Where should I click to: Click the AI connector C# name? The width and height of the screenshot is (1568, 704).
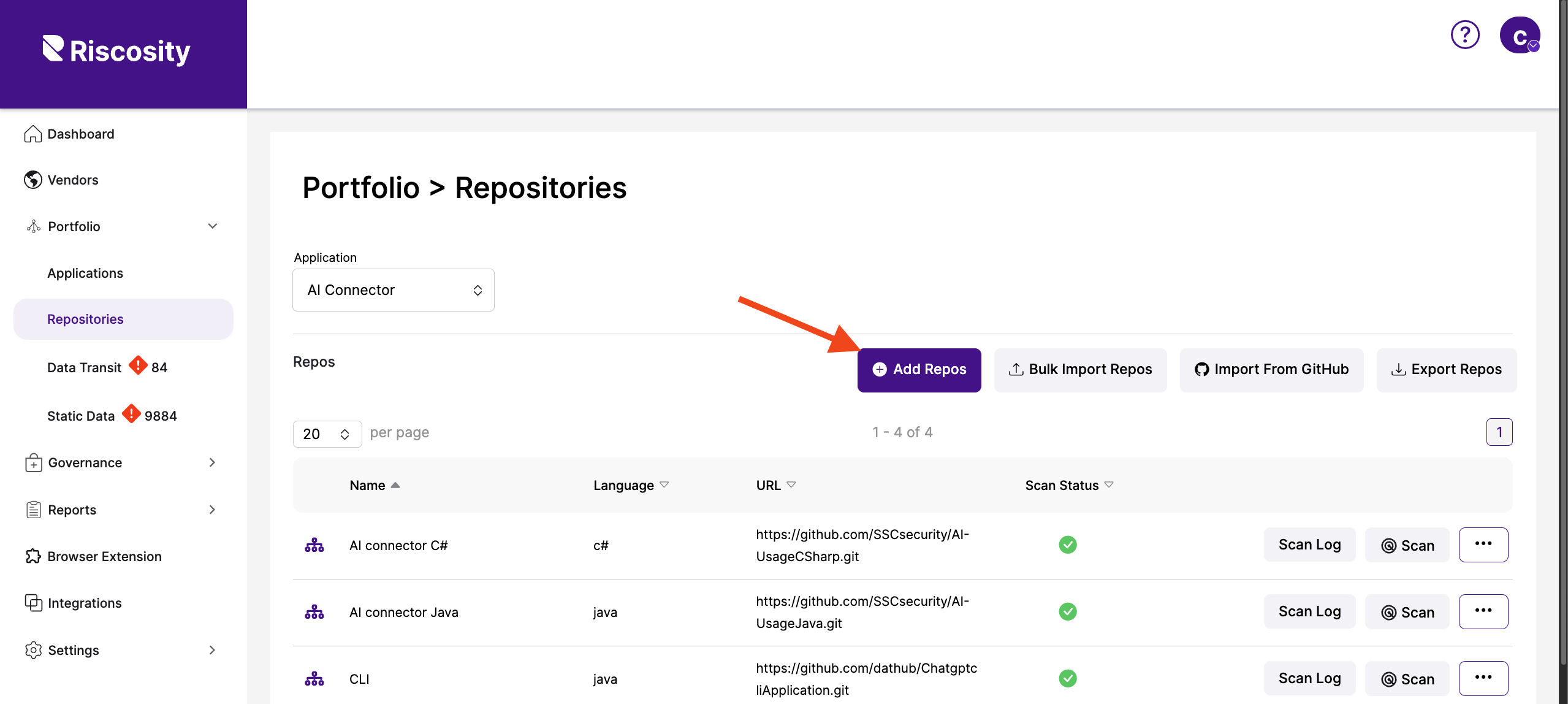tap(398, 545)
